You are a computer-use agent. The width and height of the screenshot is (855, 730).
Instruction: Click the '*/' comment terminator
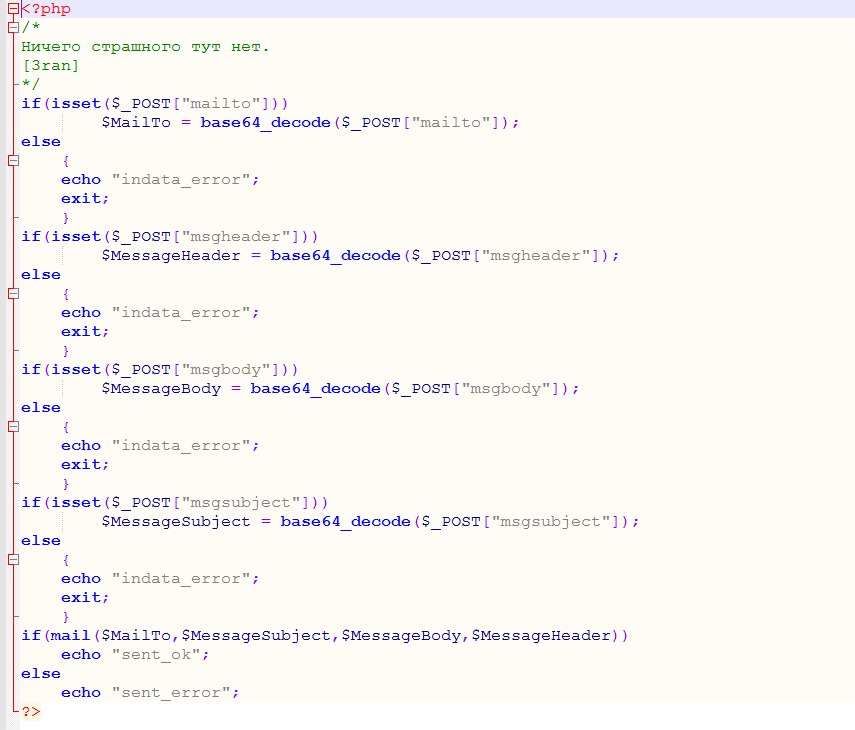[31, 85]
